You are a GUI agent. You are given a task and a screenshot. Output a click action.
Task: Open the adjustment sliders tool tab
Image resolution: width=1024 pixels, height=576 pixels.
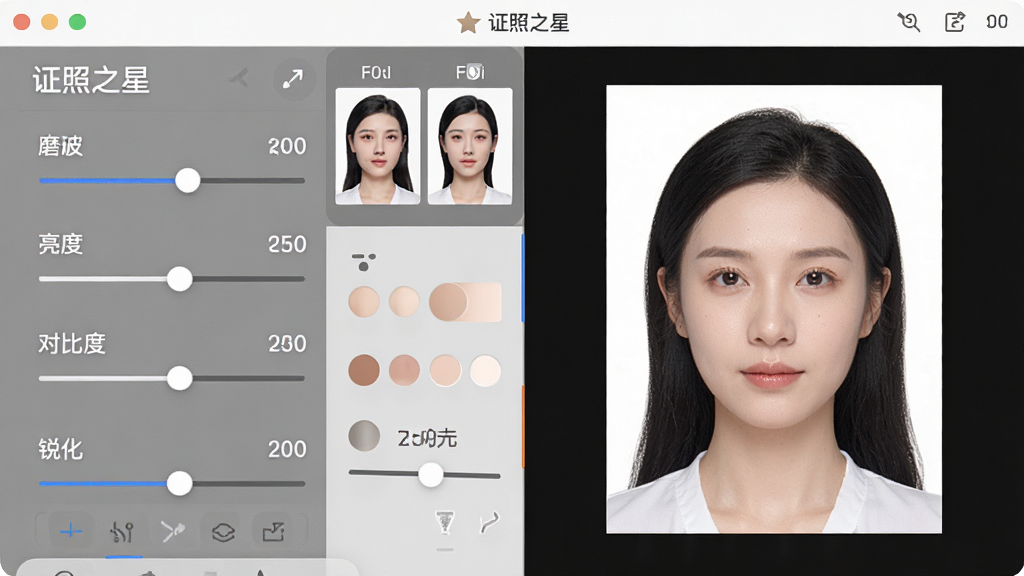[x=122, y=532]
